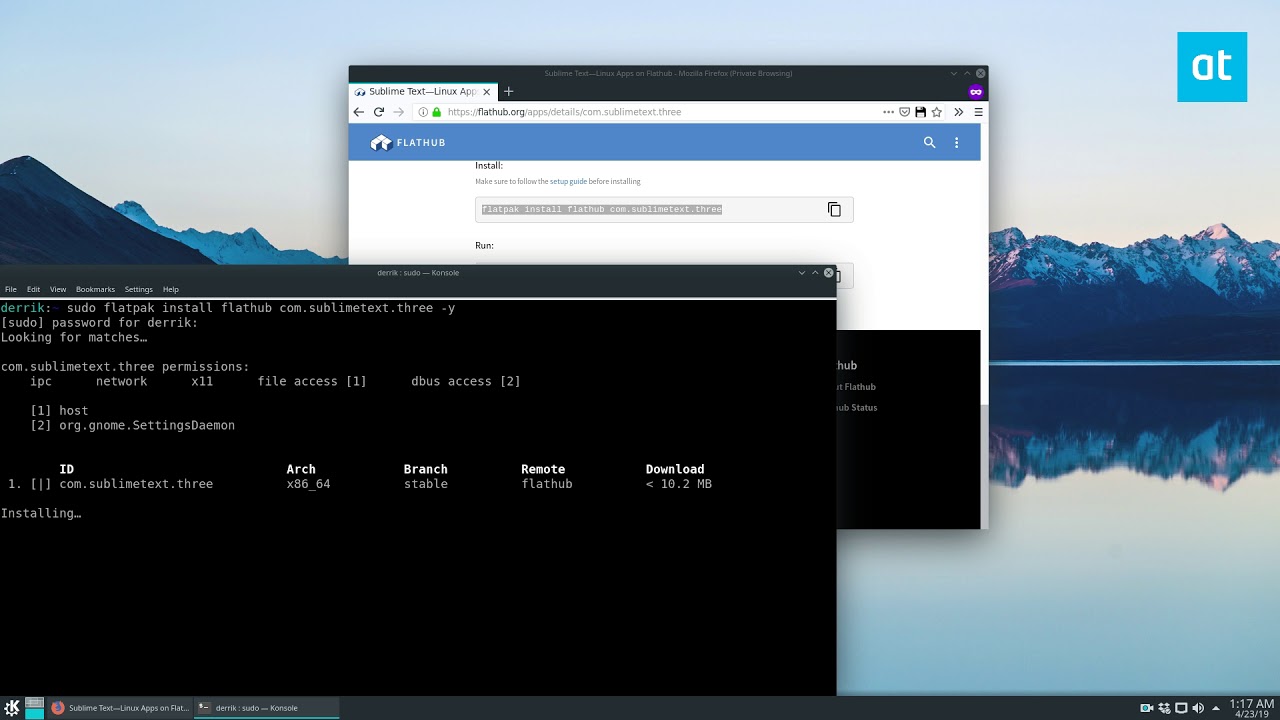
Task: Switch to Konsole task in taskbar
Action: (266, 708)
